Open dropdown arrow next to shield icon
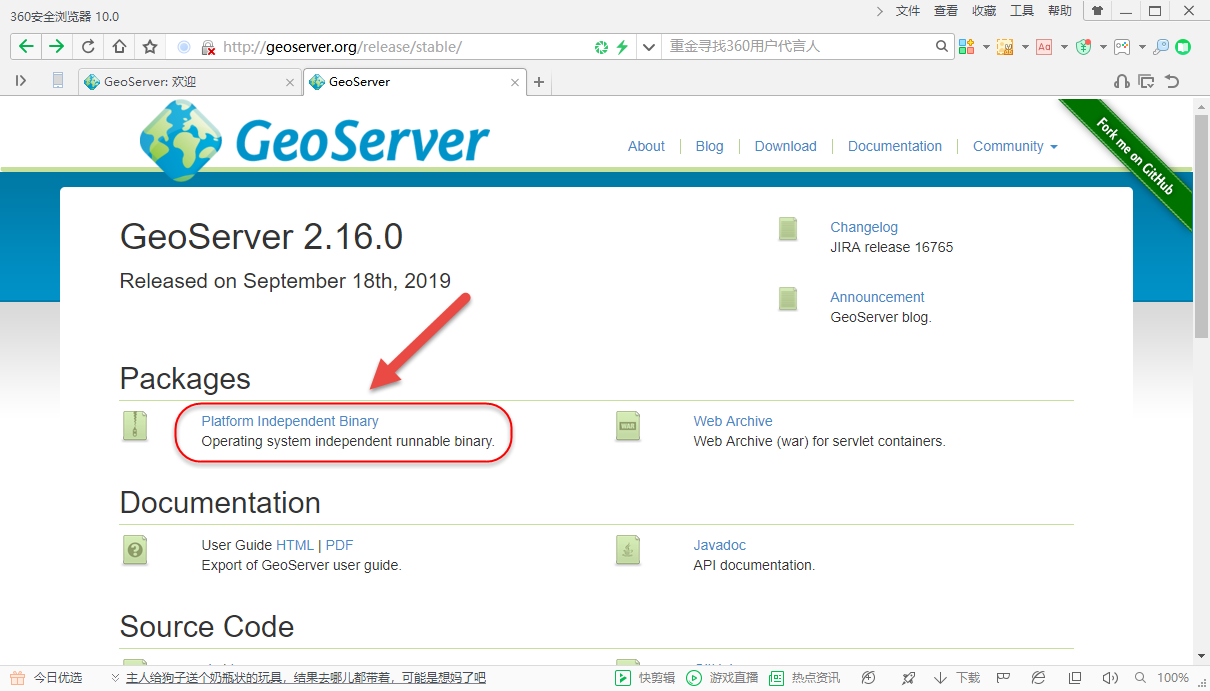This screenshot has width=1210, height=691. (x=1103, y=47)
